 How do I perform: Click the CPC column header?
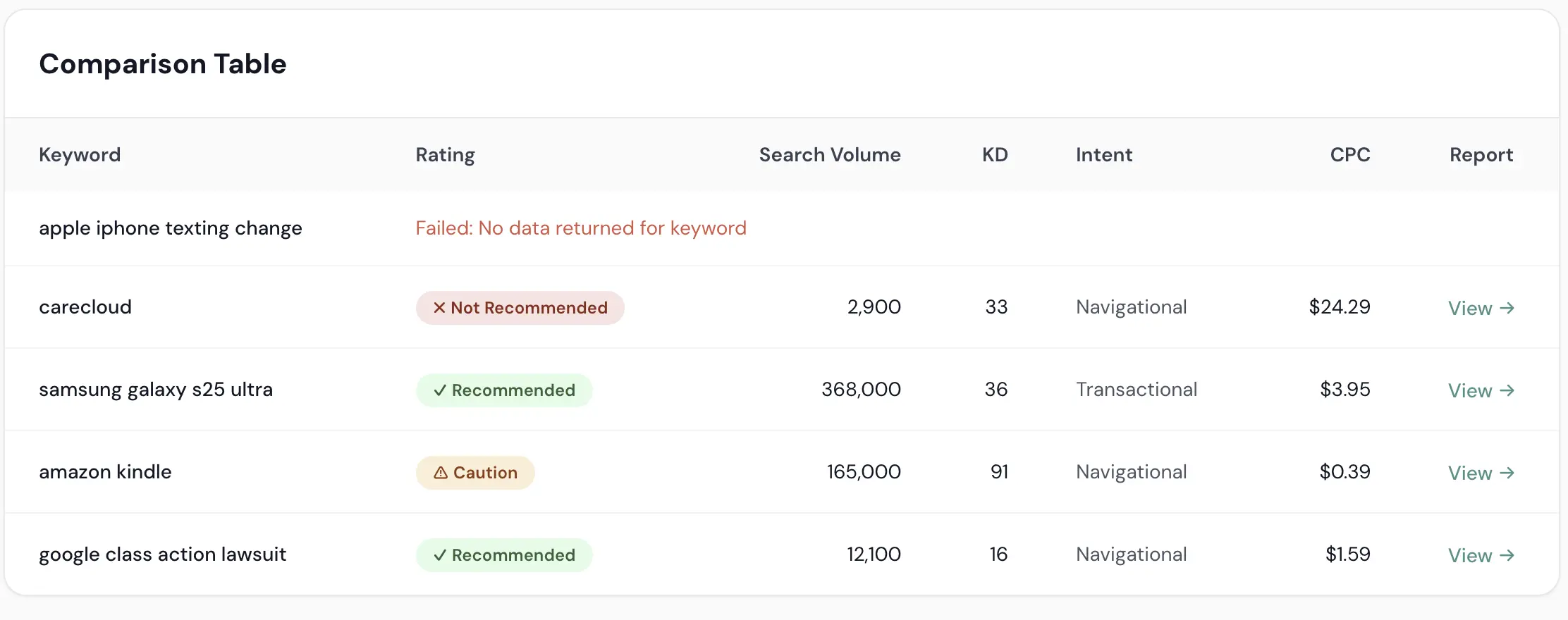click(1350, 155)
